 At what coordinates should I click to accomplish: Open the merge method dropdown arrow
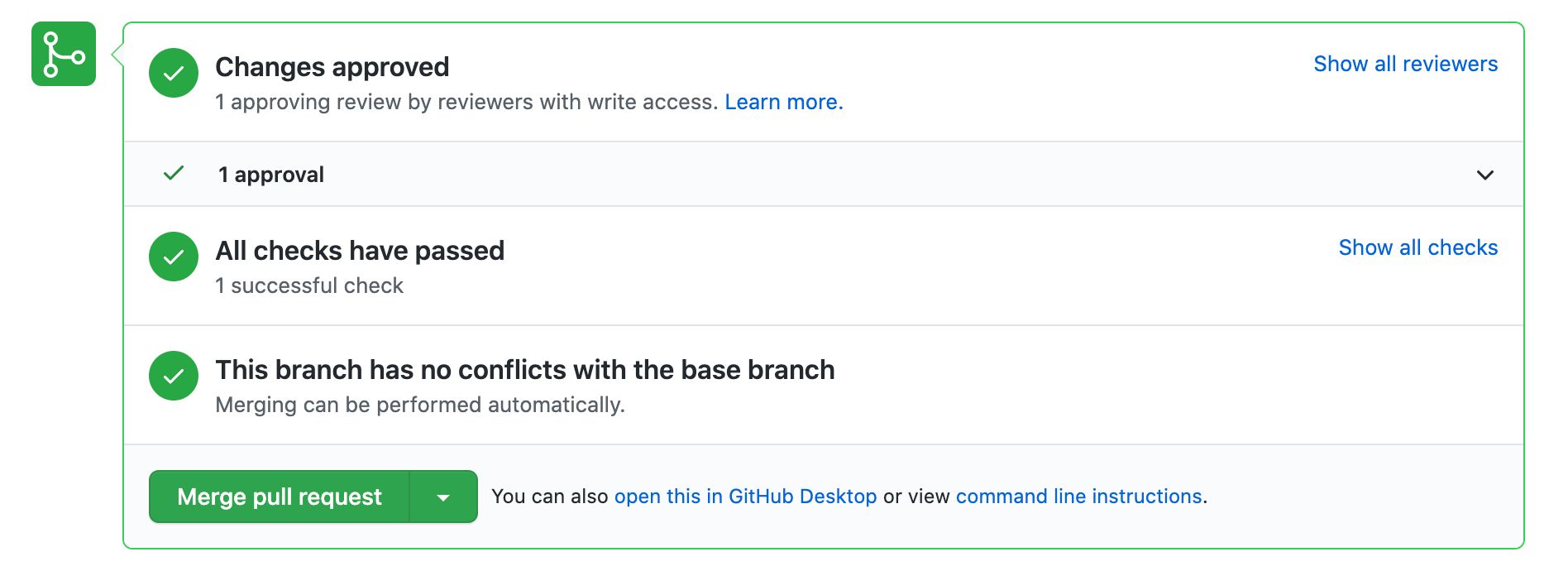(443, 497)
